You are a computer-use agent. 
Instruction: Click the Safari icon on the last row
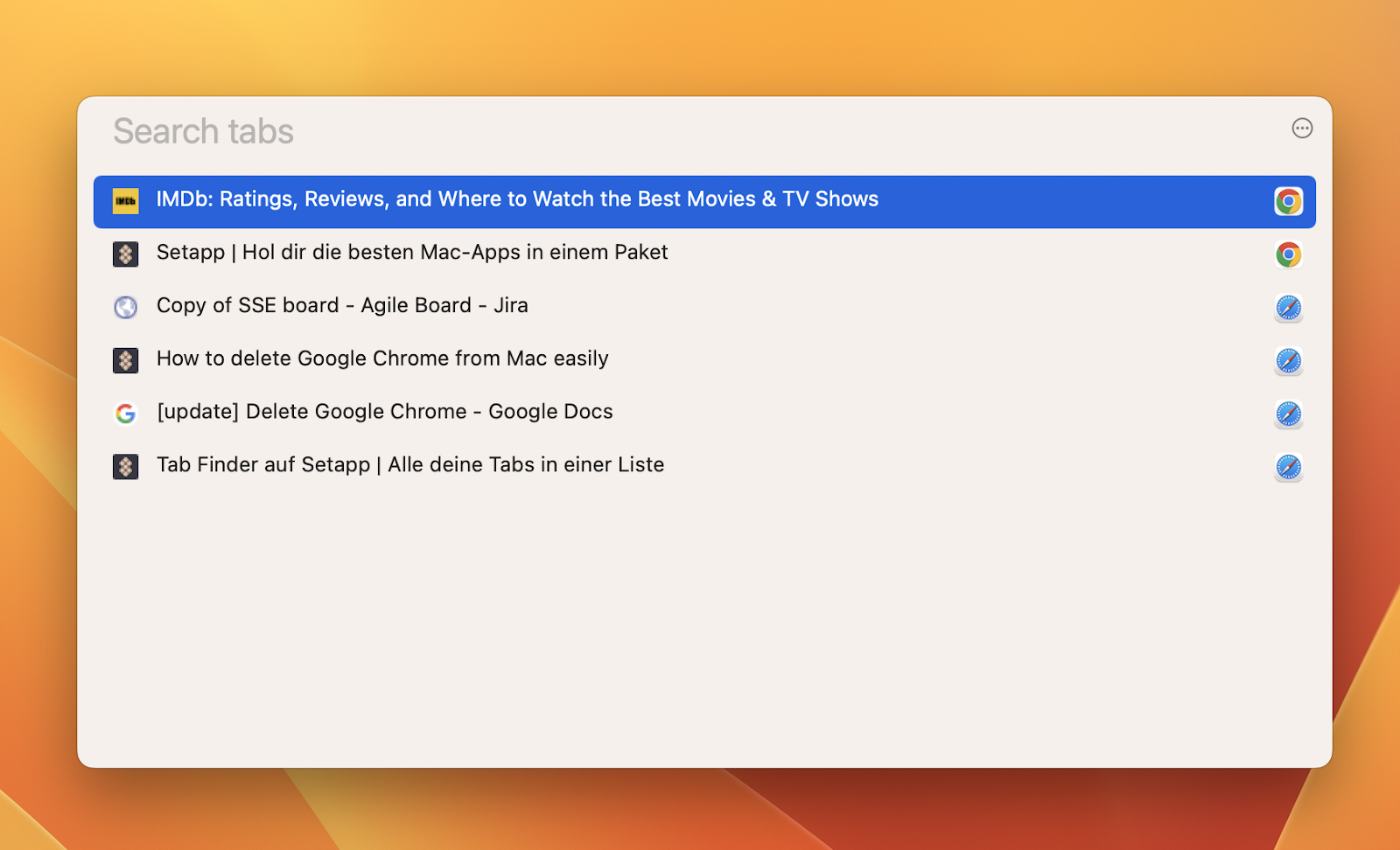(x=1287, y=467)
